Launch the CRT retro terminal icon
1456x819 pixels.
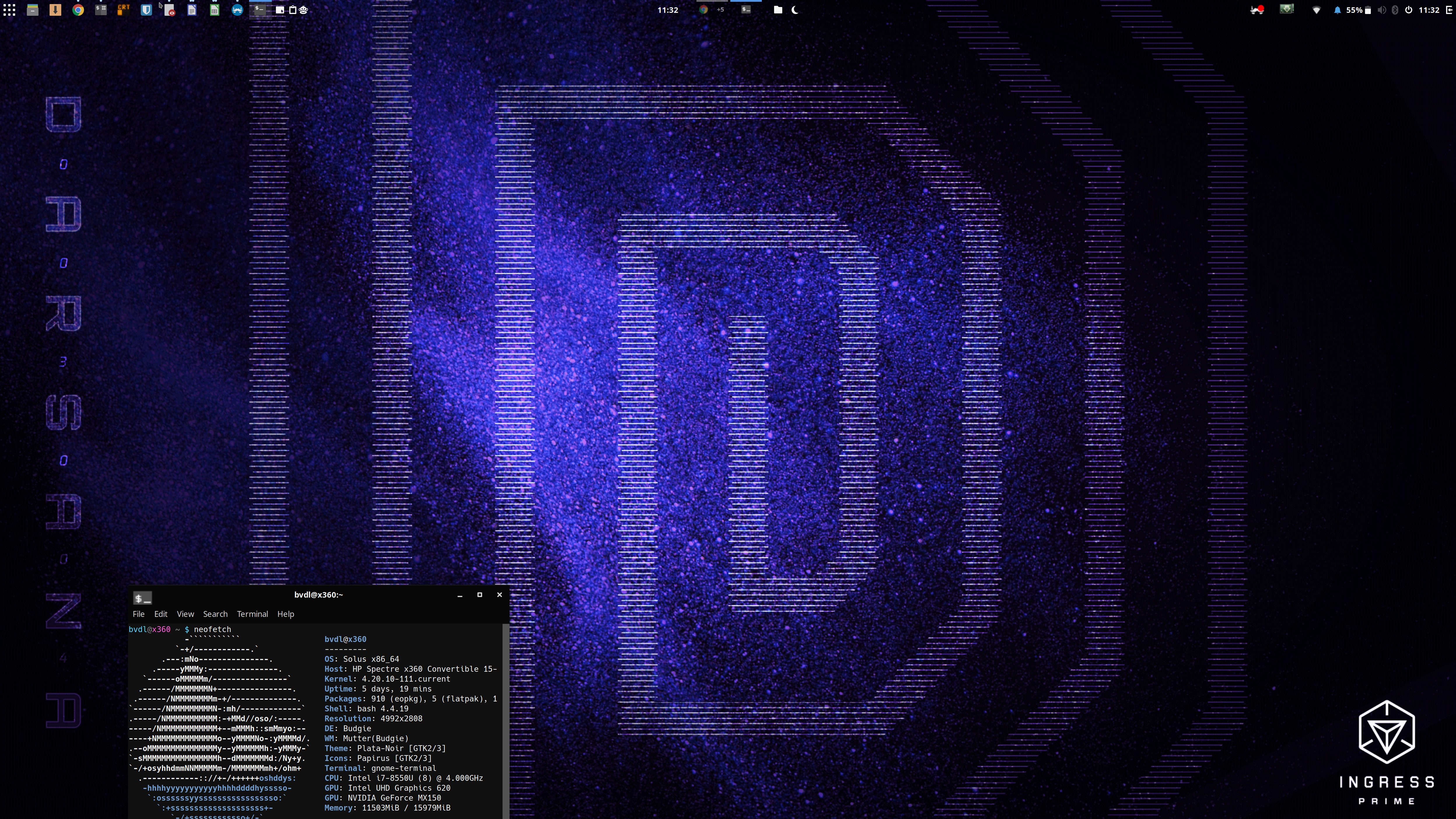click(x=123, y=10)
